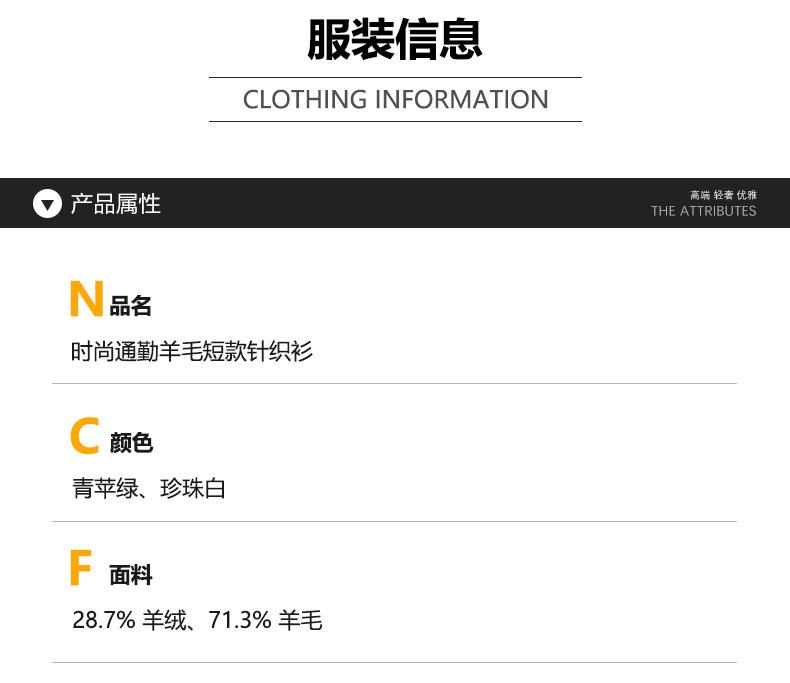Click the 优雅 tag in the header
This screenshot has width=790, height=683.
(746, 195)
